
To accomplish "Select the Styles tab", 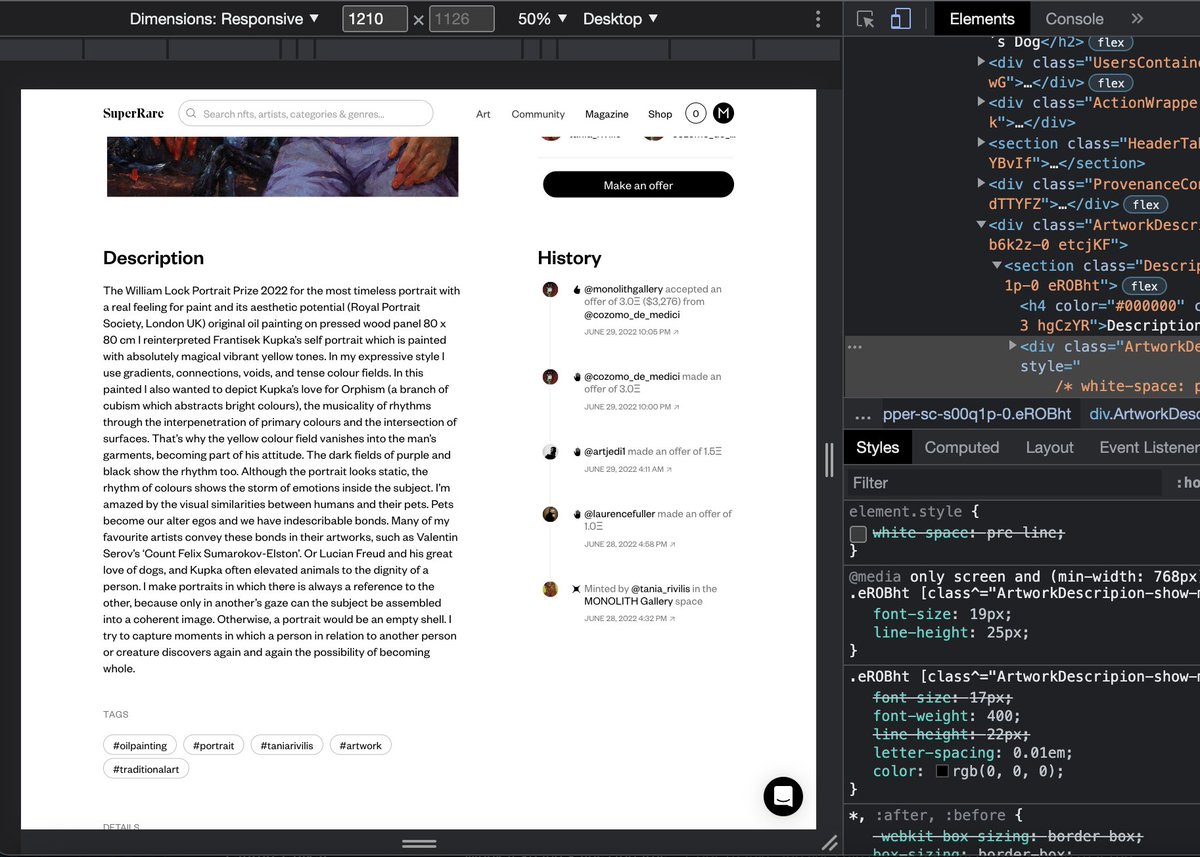I will click(x=878, y=448).
